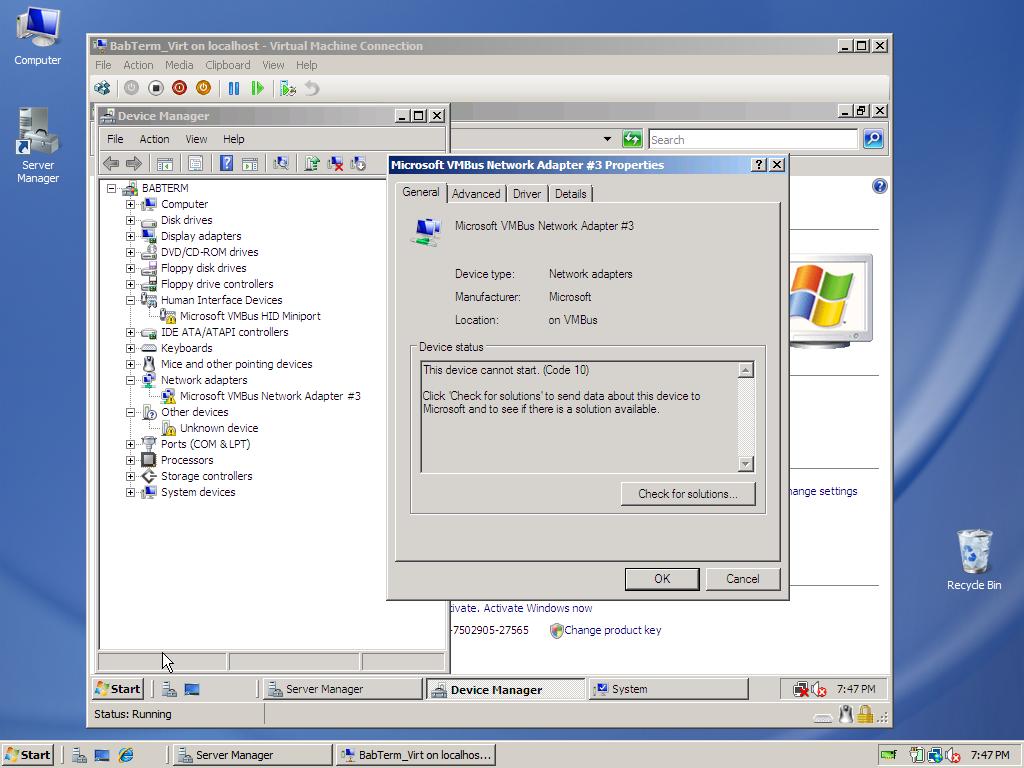The width and height of the screenshot is (1024, 768).
Task: Open the View menu in Device Manager
Action: [196, 139]
